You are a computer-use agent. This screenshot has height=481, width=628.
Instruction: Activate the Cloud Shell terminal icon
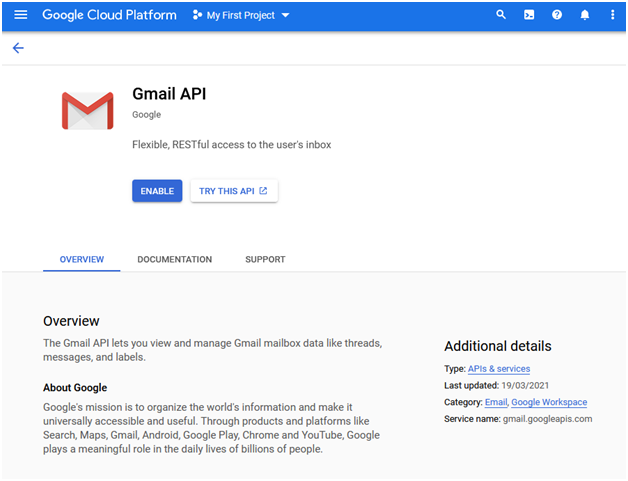(529, 15)
